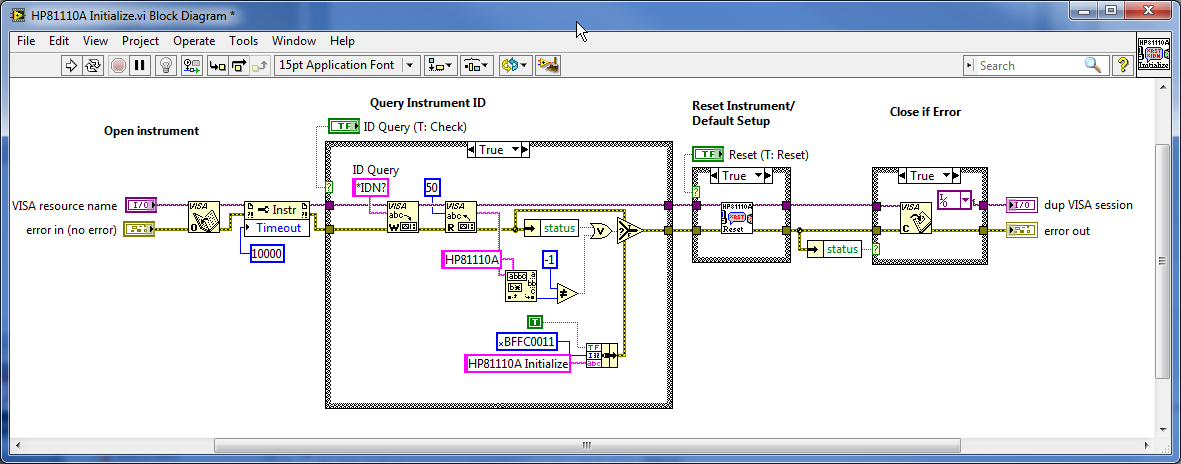This screenshot has width=1181, height=464.
Task: Click previous-case arrow on Close if Error structure
Action: coord(902,176)
